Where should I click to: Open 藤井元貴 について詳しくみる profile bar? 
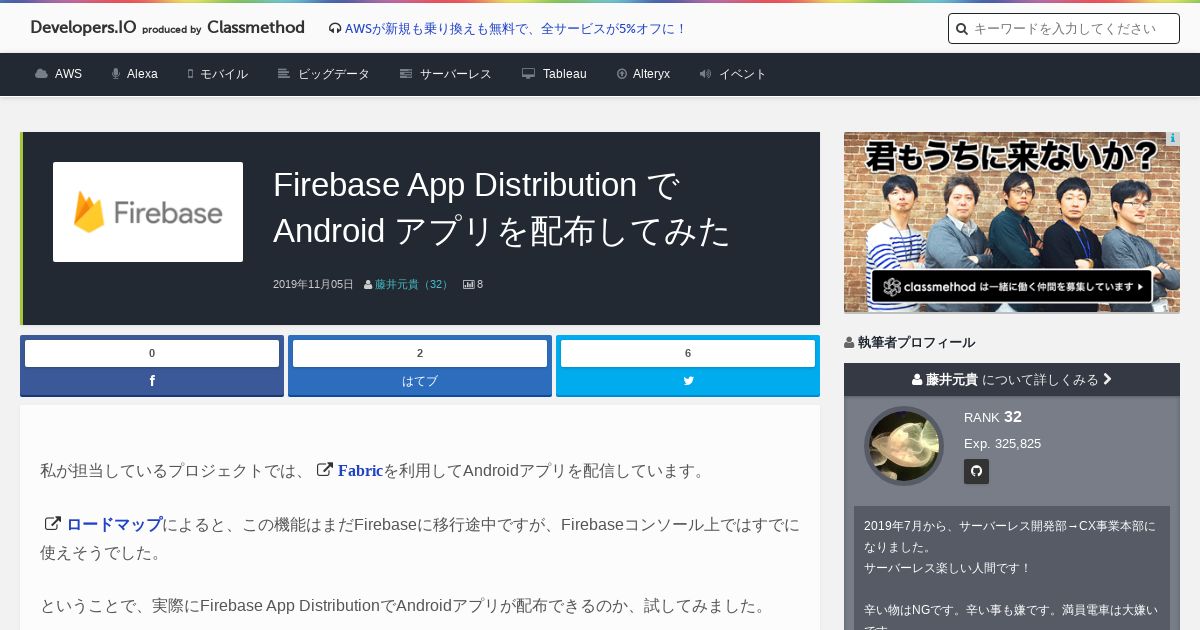click(1012, 380)
